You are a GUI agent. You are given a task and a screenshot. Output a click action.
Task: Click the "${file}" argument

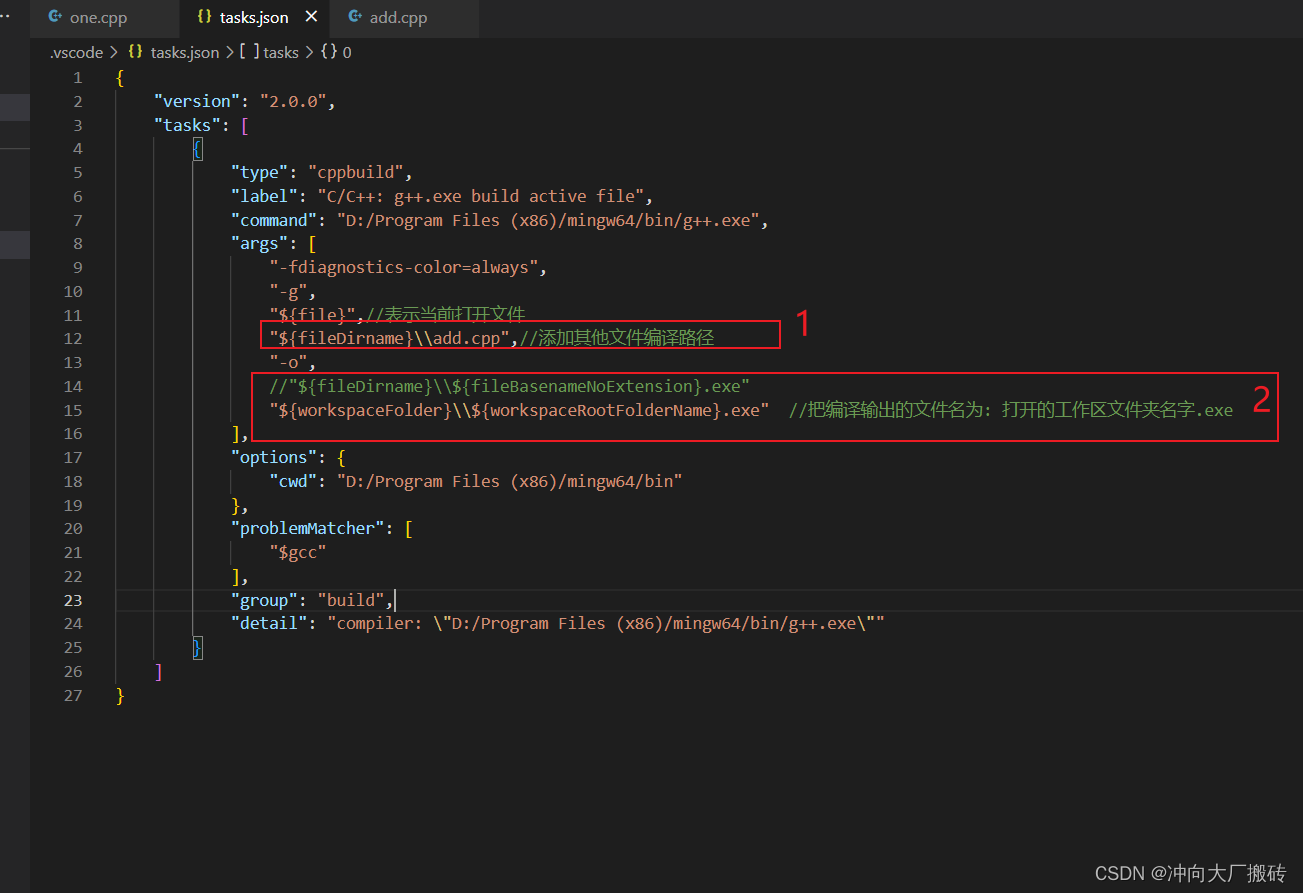click(312, 315)
